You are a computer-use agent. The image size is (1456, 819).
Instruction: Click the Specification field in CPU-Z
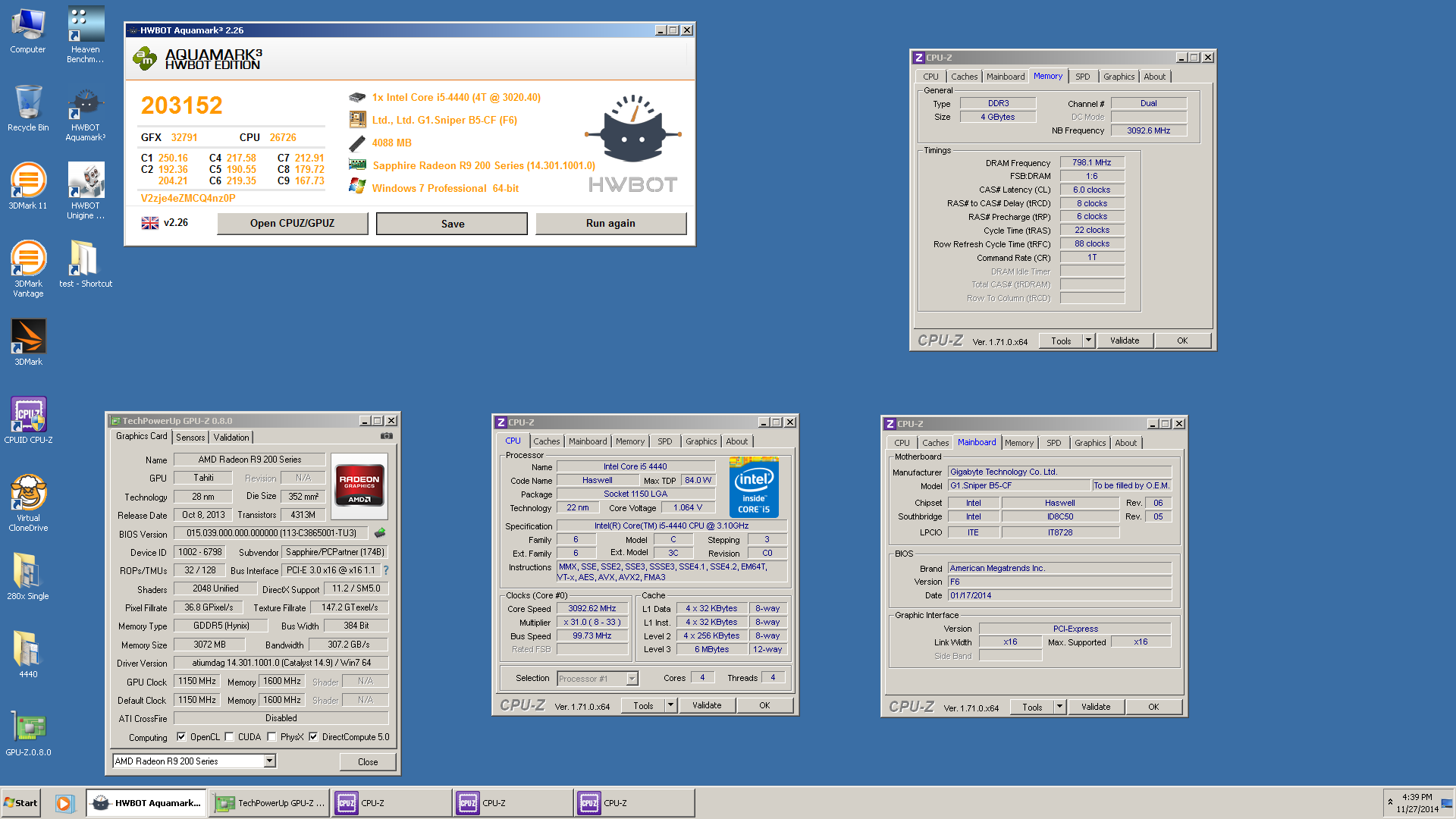coord(671,526)
